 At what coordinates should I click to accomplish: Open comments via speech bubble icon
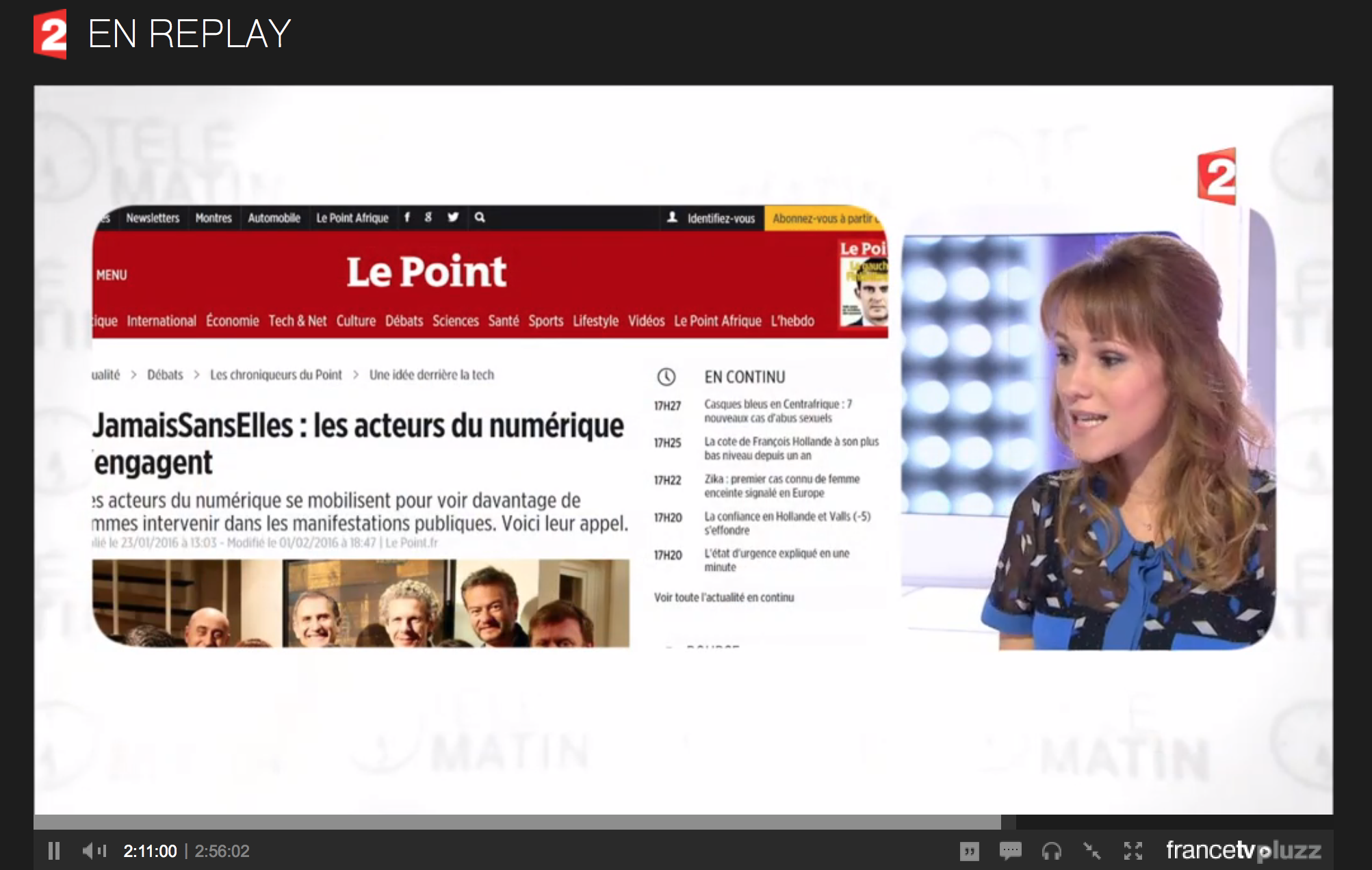1010,851
